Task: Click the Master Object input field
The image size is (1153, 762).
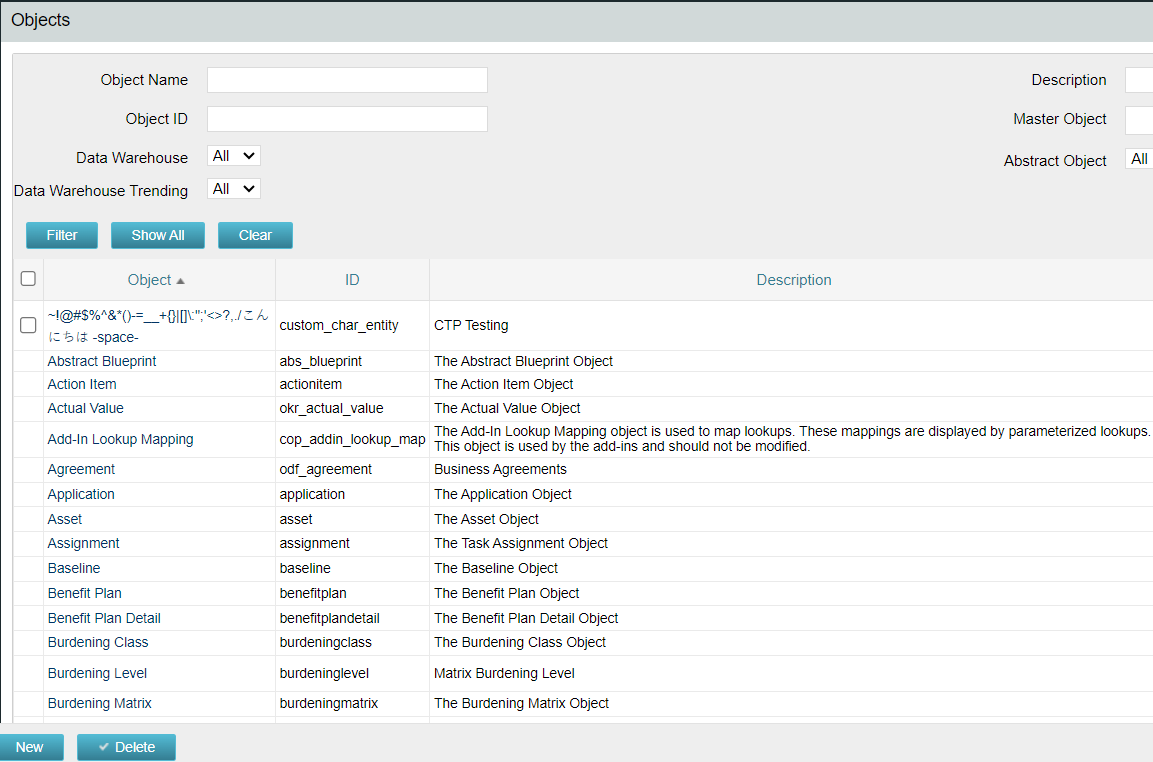Action: 1139,120
